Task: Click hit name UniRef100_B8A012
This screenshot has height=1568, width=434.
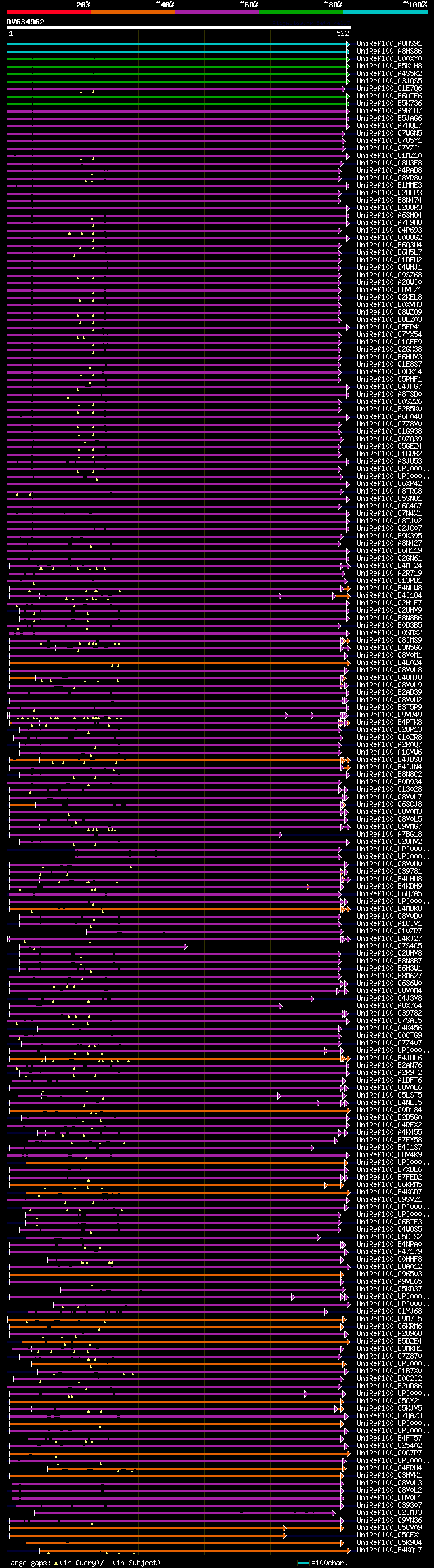Action: pos(389,1267)
